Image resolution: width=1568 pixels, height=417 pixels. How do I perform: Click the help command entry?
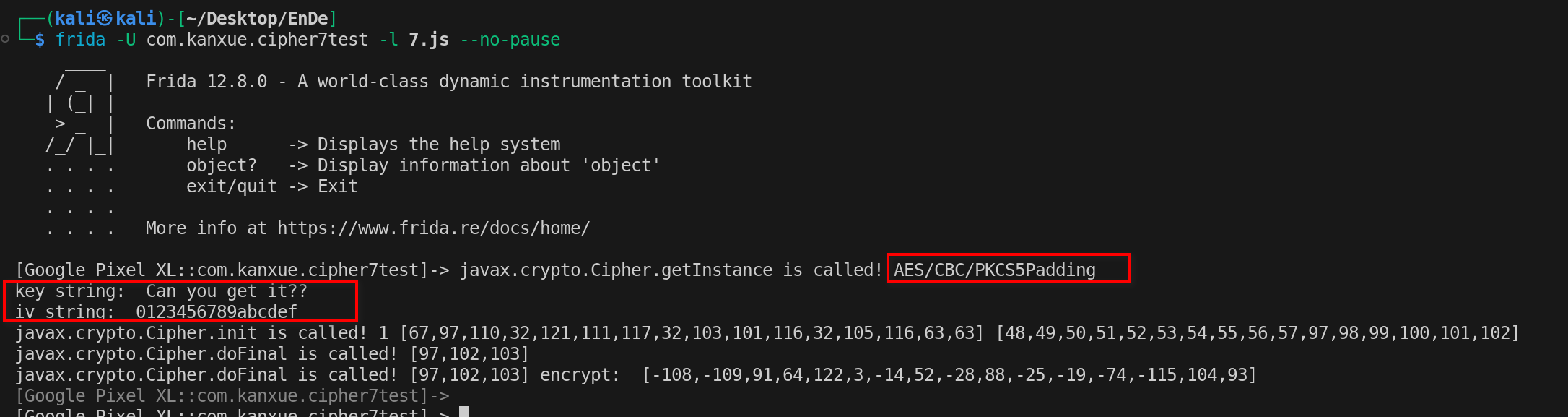pos(373,145)
